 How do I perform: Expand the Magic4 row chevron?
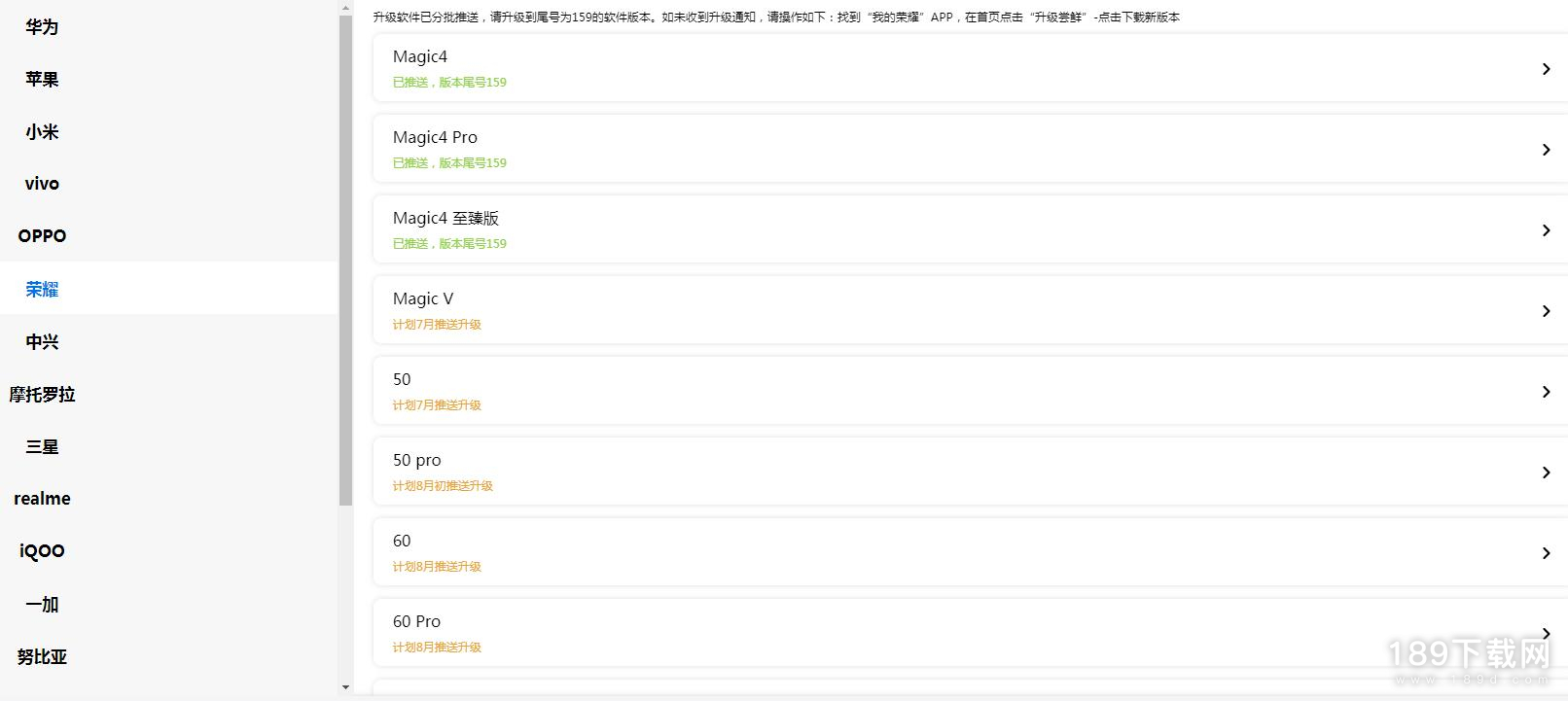[x=1546, y=69]
